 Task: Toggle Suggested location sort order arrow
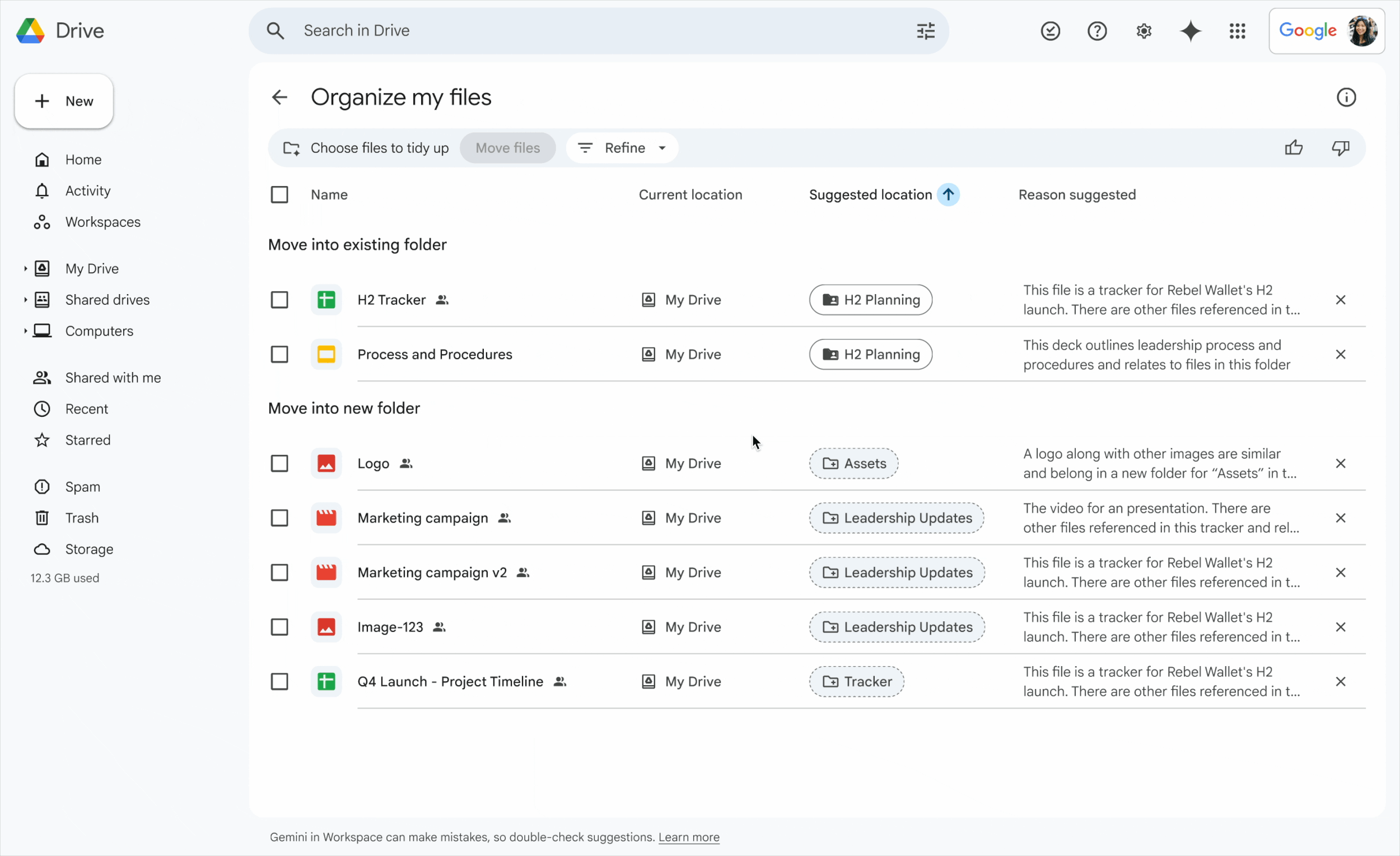coord(949,194)
